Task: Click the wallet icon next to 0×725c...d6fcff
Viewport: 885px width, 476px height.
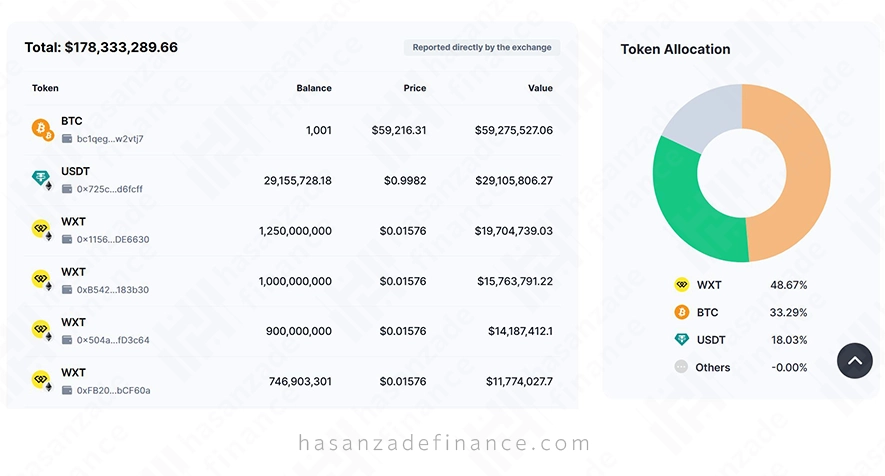Action: (67, 189)
